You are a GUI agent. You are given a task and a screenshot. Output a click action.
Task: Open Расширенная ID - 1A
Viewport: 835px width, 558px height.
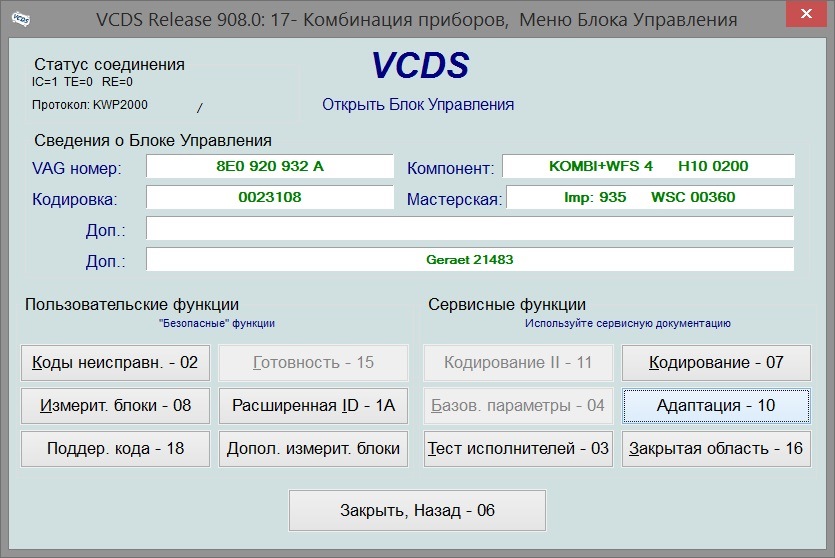pos(313,406)
